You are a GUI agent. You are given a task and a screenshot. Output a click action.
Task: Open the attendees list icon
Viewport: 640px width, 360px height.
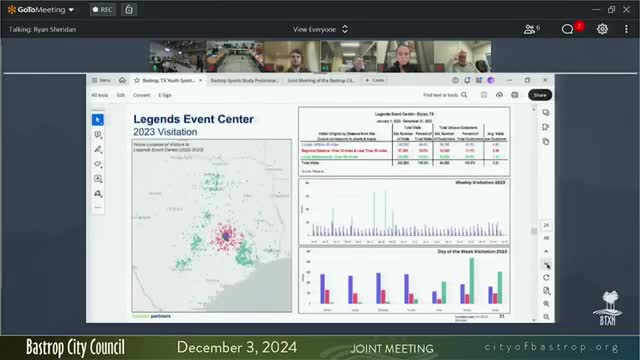pos(531,29)
